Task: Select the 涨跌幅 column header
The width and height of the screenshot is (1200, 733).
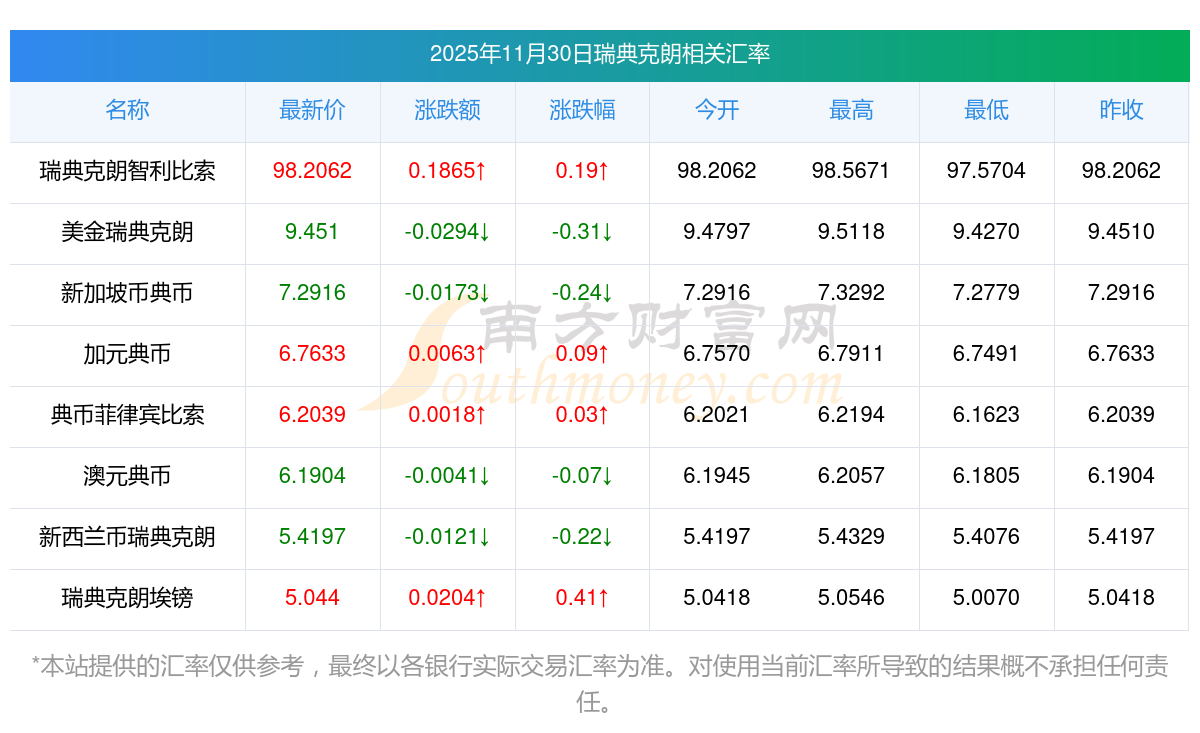Action: pyautogui.click(x=582, y=110)
